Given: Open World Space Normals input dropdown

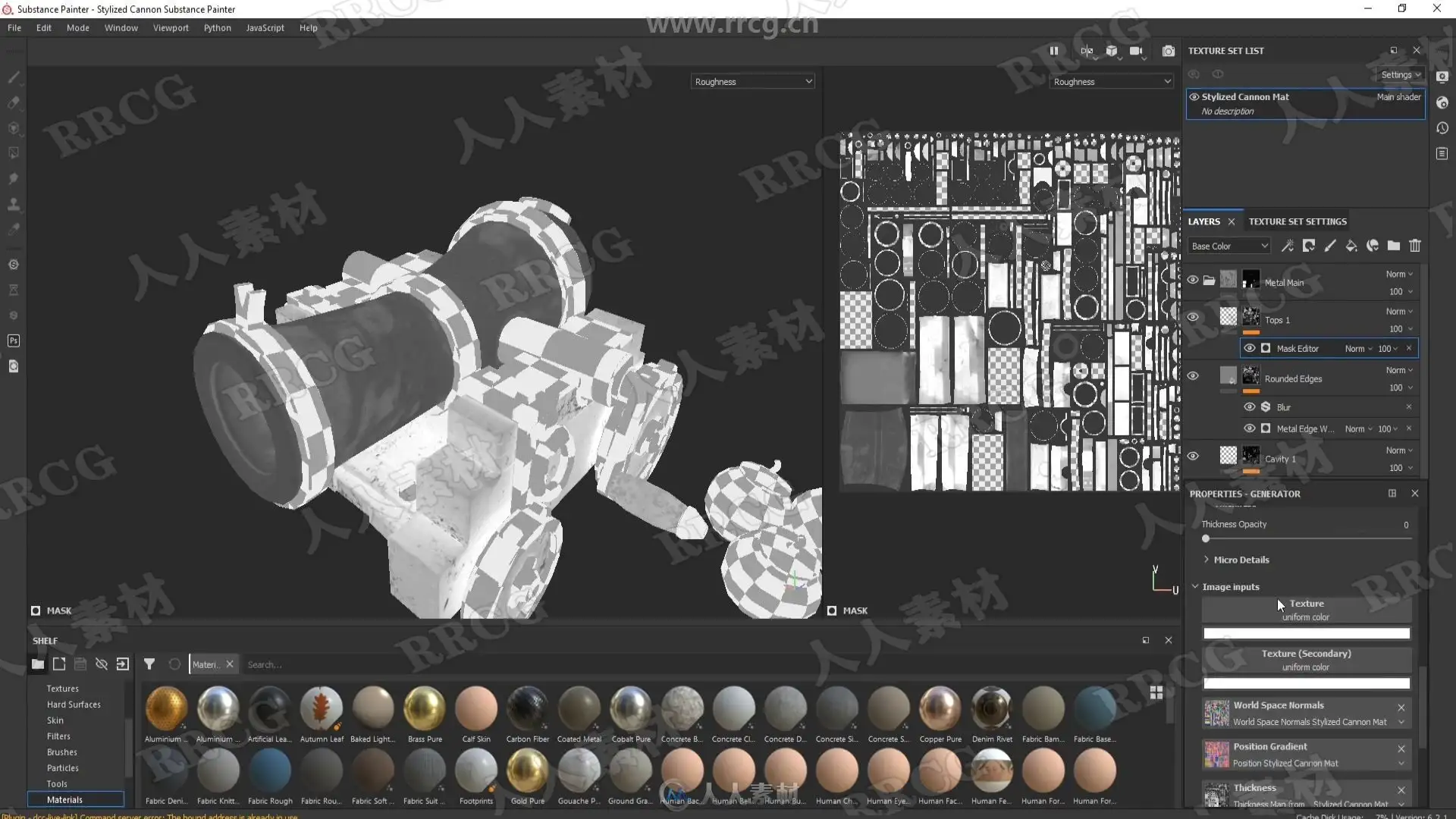Looking at the screenshot, I should pos(1401,723).
